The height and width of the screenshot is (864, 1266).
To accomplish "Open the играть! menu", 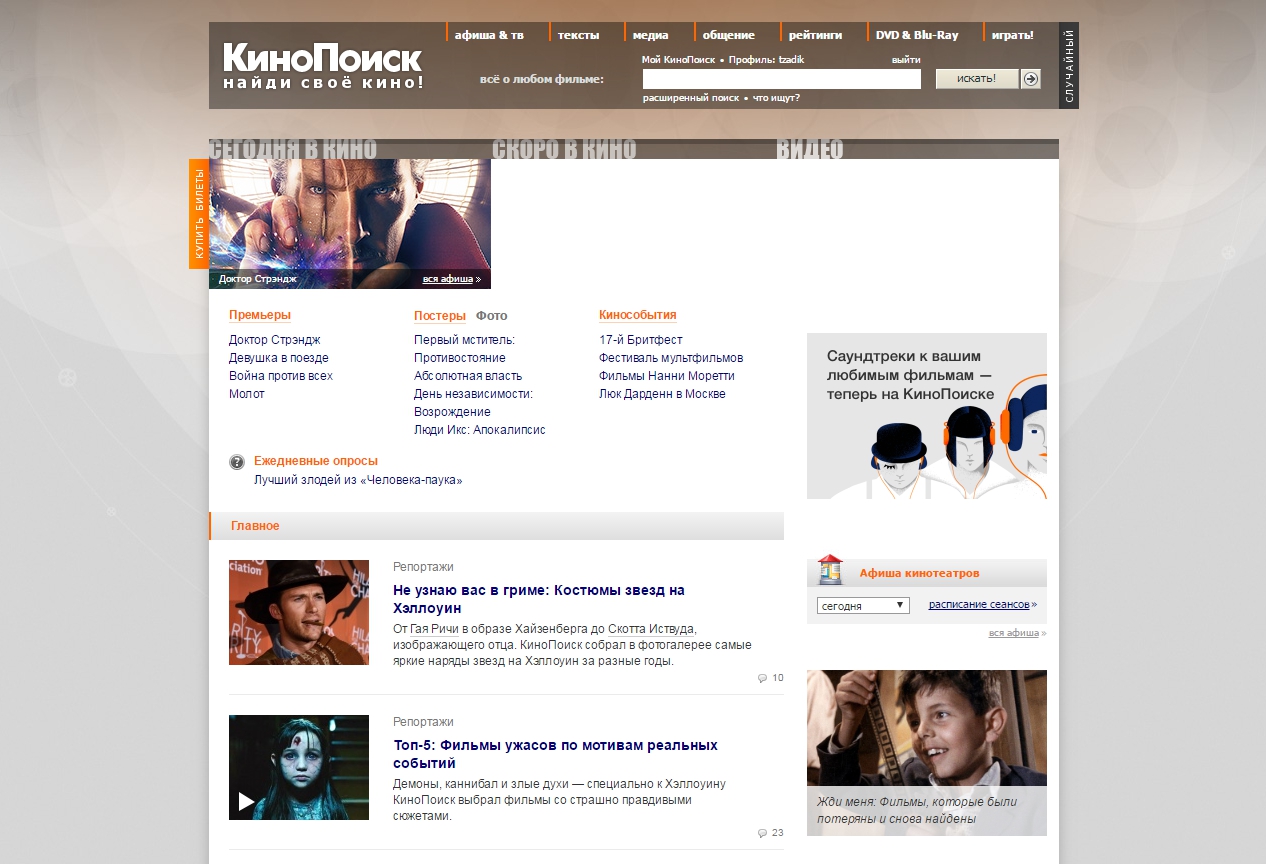I will [1012, 35].
